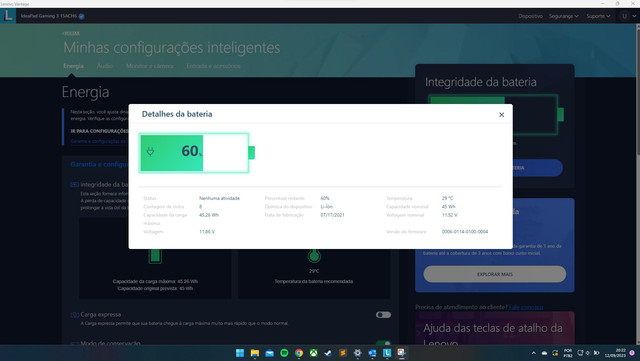The image size is (640, 361).
Task: Open File Explorer from taskbar
Action: (x=255, y=353)
